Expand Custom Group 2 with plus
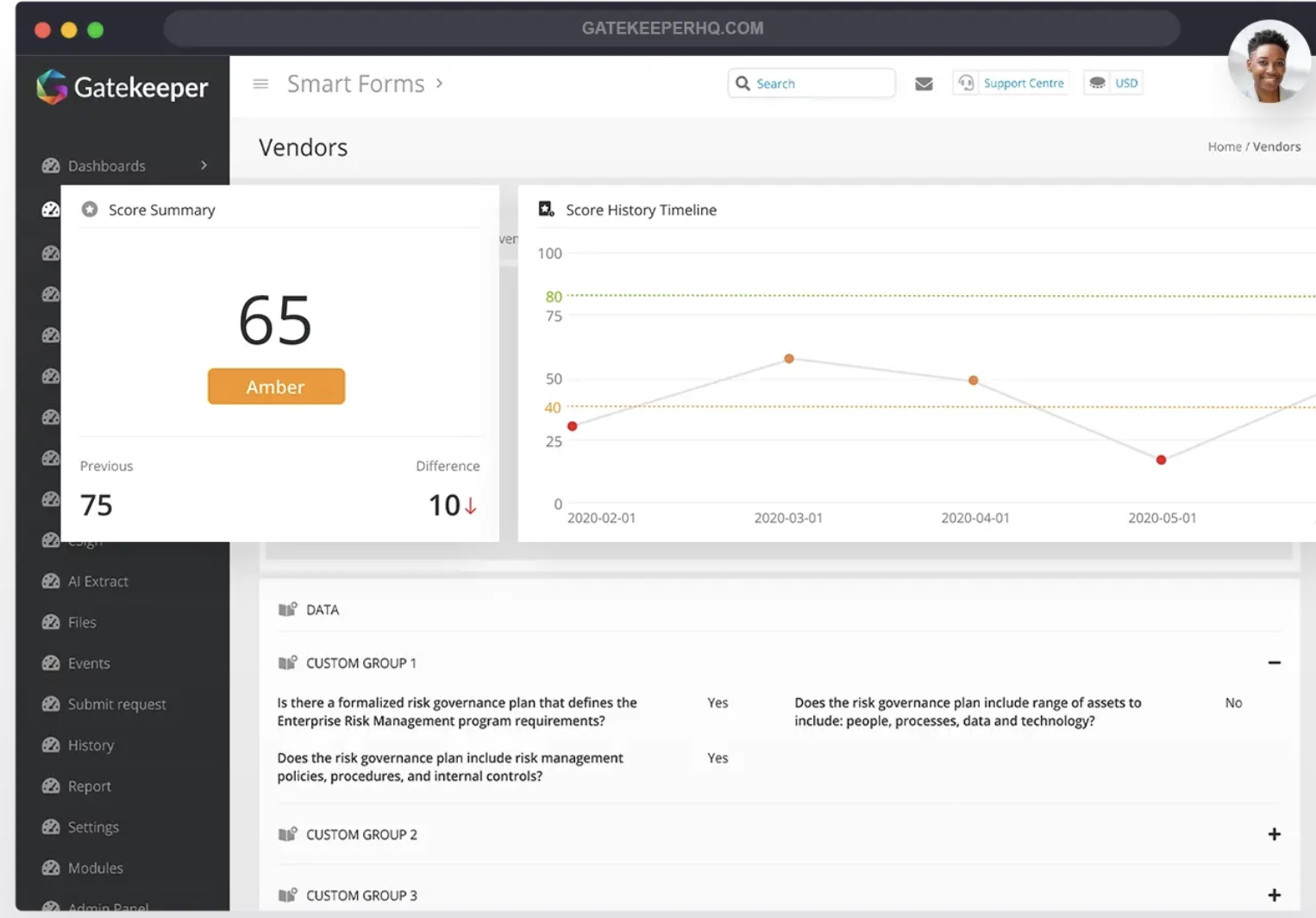 click(1274, 834)
